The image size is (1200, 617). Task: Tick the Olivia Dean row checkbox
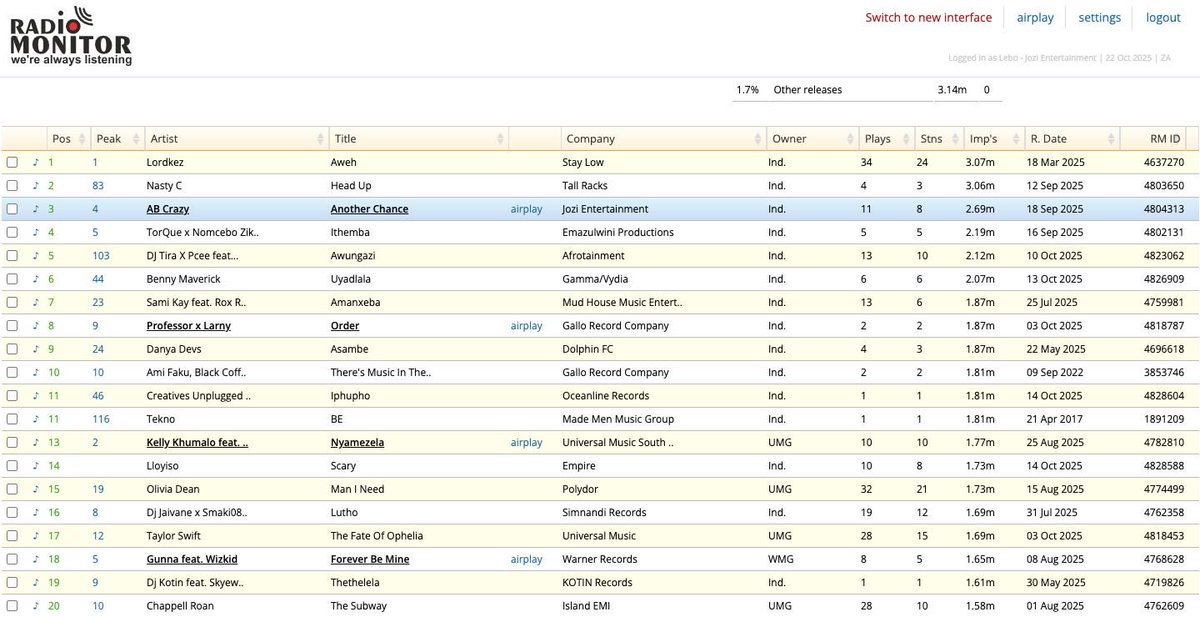tap(12, 489)
